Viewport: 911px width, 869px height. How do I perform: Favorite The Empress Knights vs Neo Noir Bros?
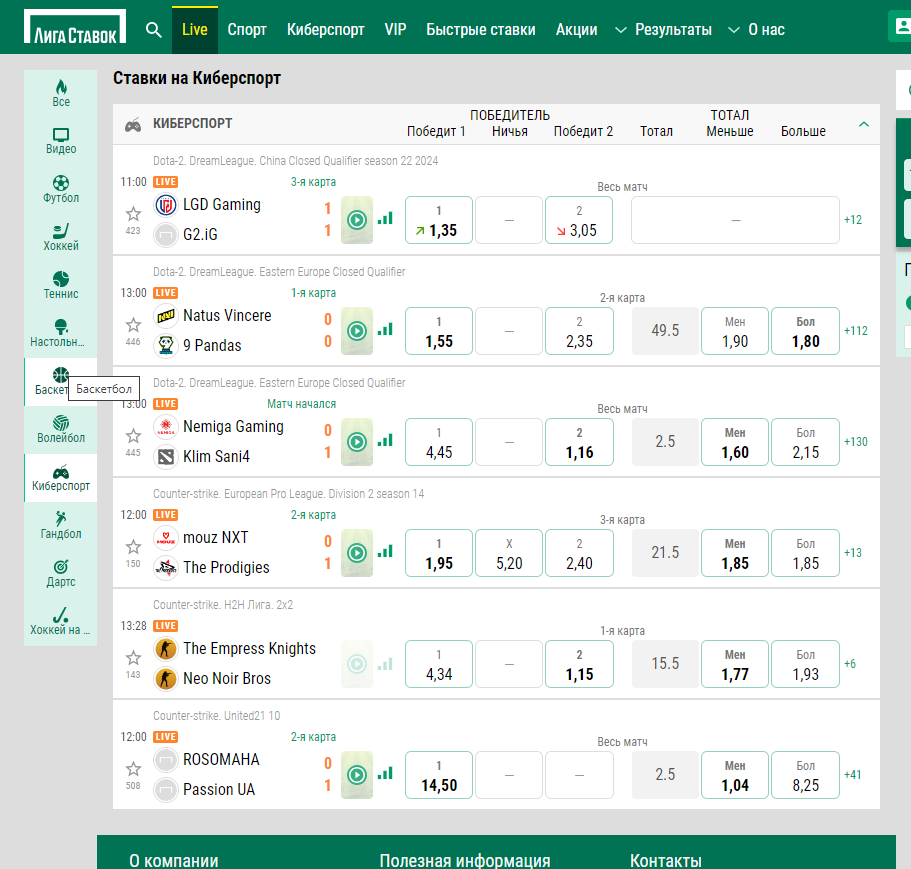click(x=134, y=658)
